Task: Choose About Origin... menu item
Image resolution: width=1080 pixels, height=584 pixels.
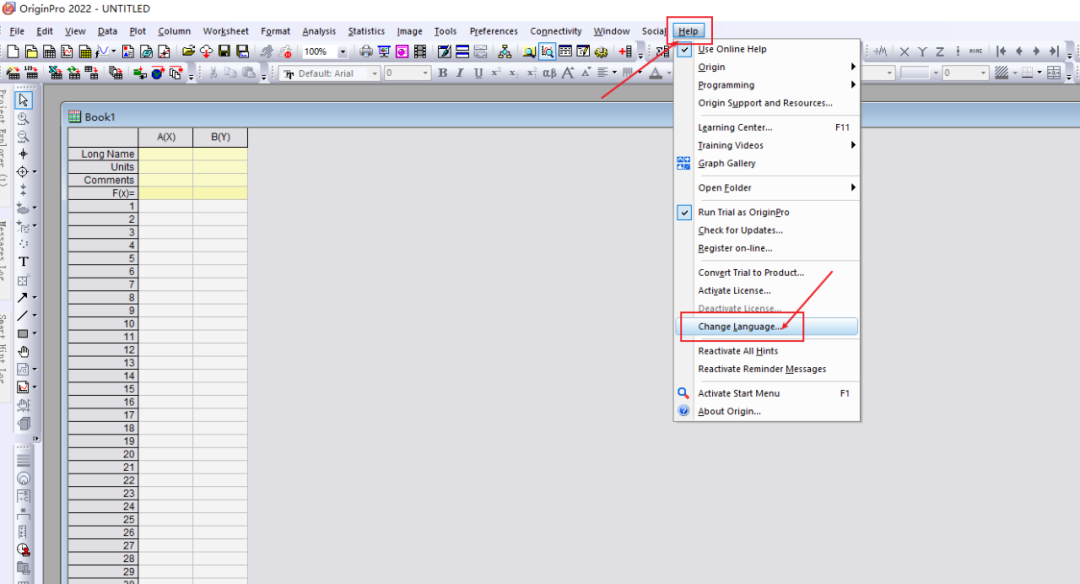Action: coord(767,411)
